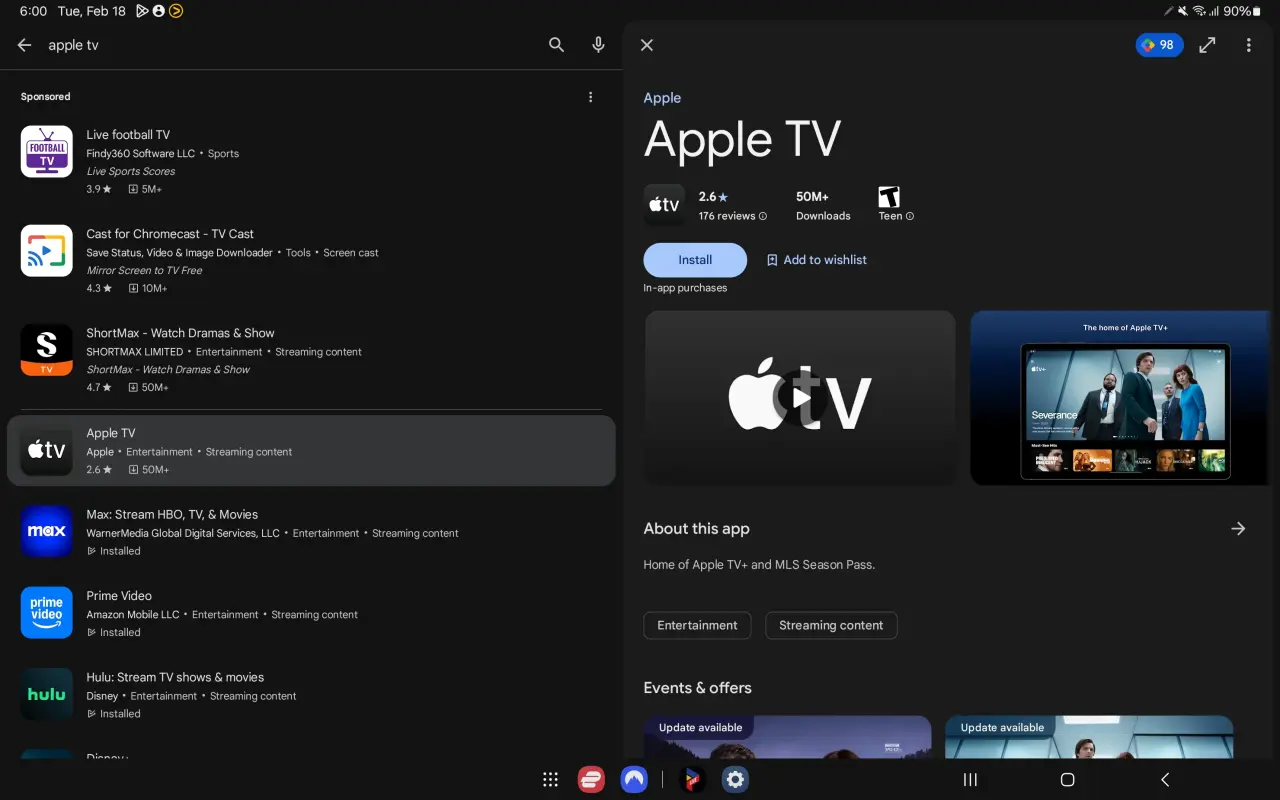Open Max app icon
This screenshot has width=1280, height=800.
[x=47, y=531]
